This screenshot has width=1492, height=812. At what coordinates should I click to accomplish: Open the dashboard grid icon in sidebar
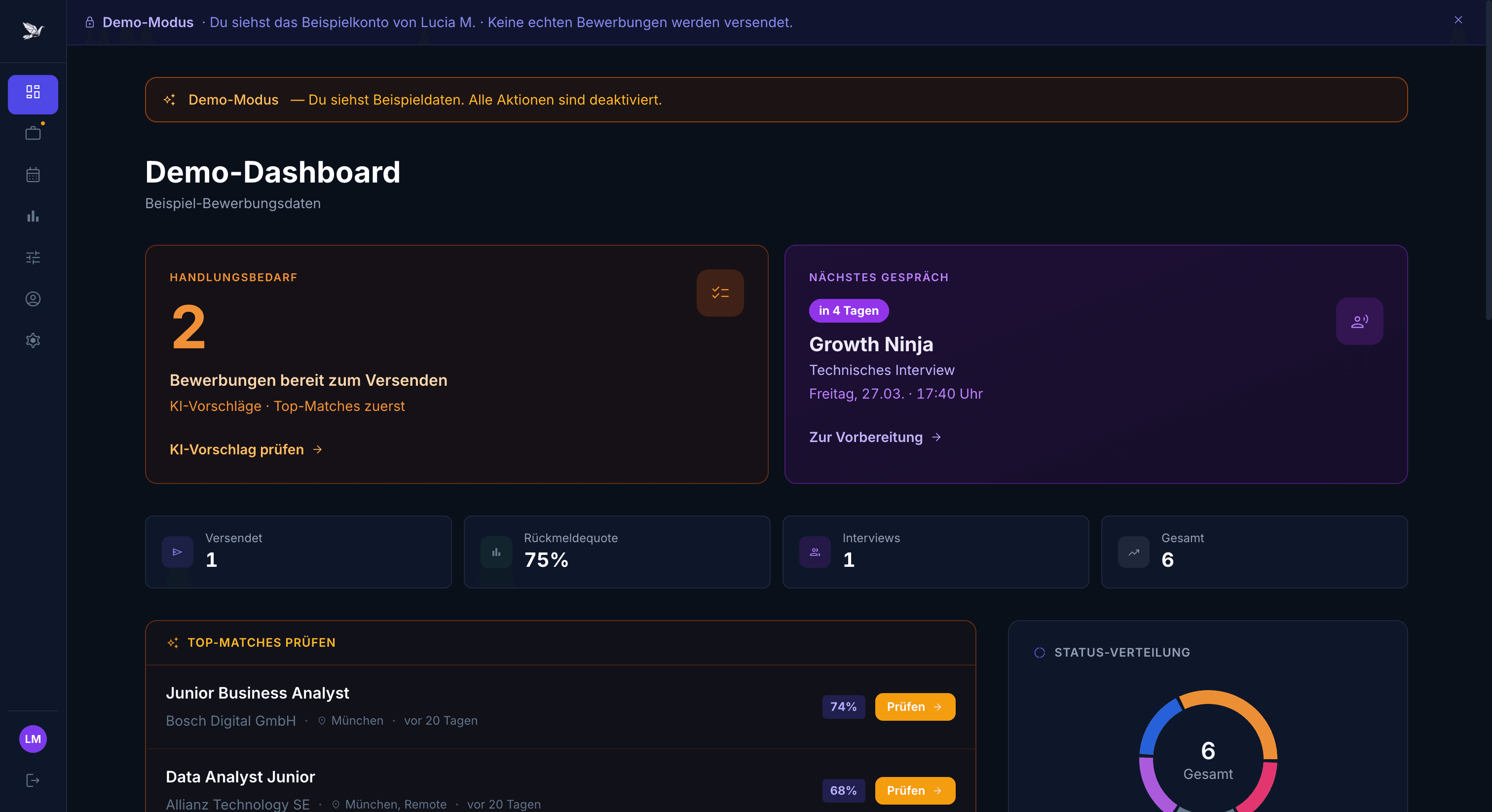(x=33, y=93)
